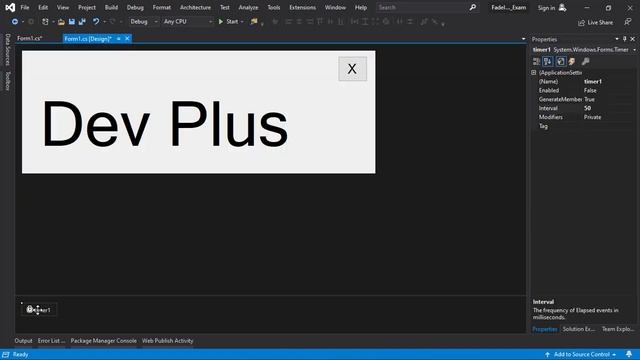Click the Navigate Backward toolbar icon
This screenshot has width=640, height=360.
[14, 22]
